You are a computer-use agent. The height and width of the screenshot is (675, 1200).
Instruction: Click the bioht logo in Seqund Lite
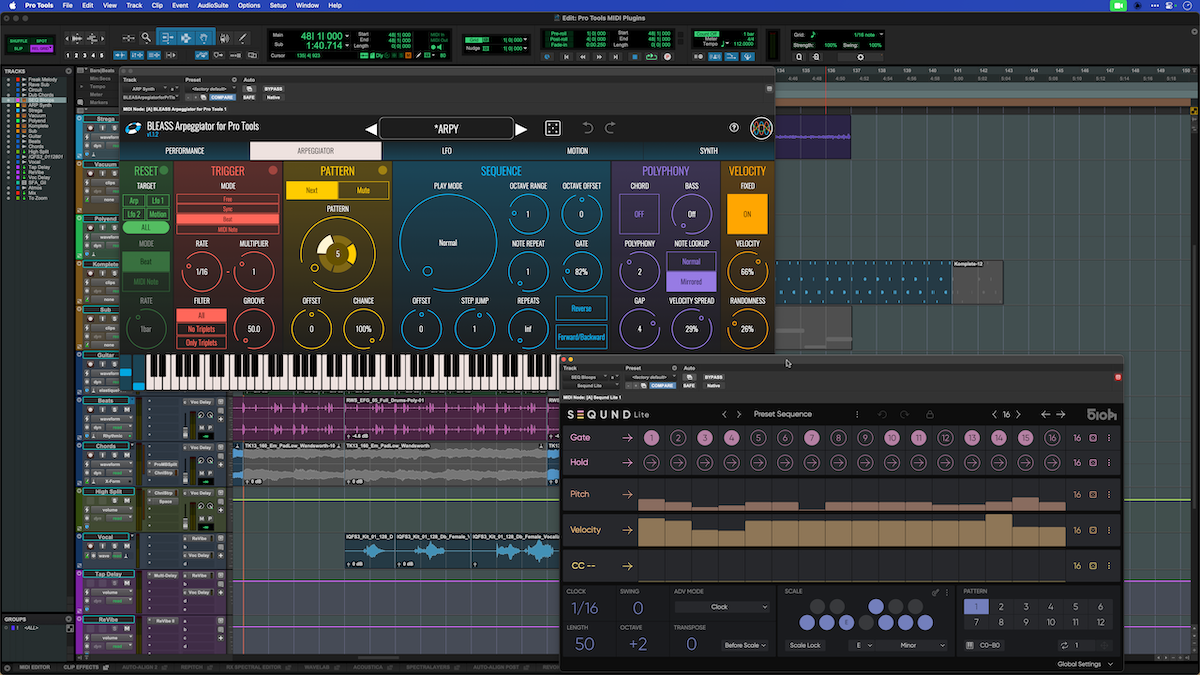click(x=1101, y=413)
